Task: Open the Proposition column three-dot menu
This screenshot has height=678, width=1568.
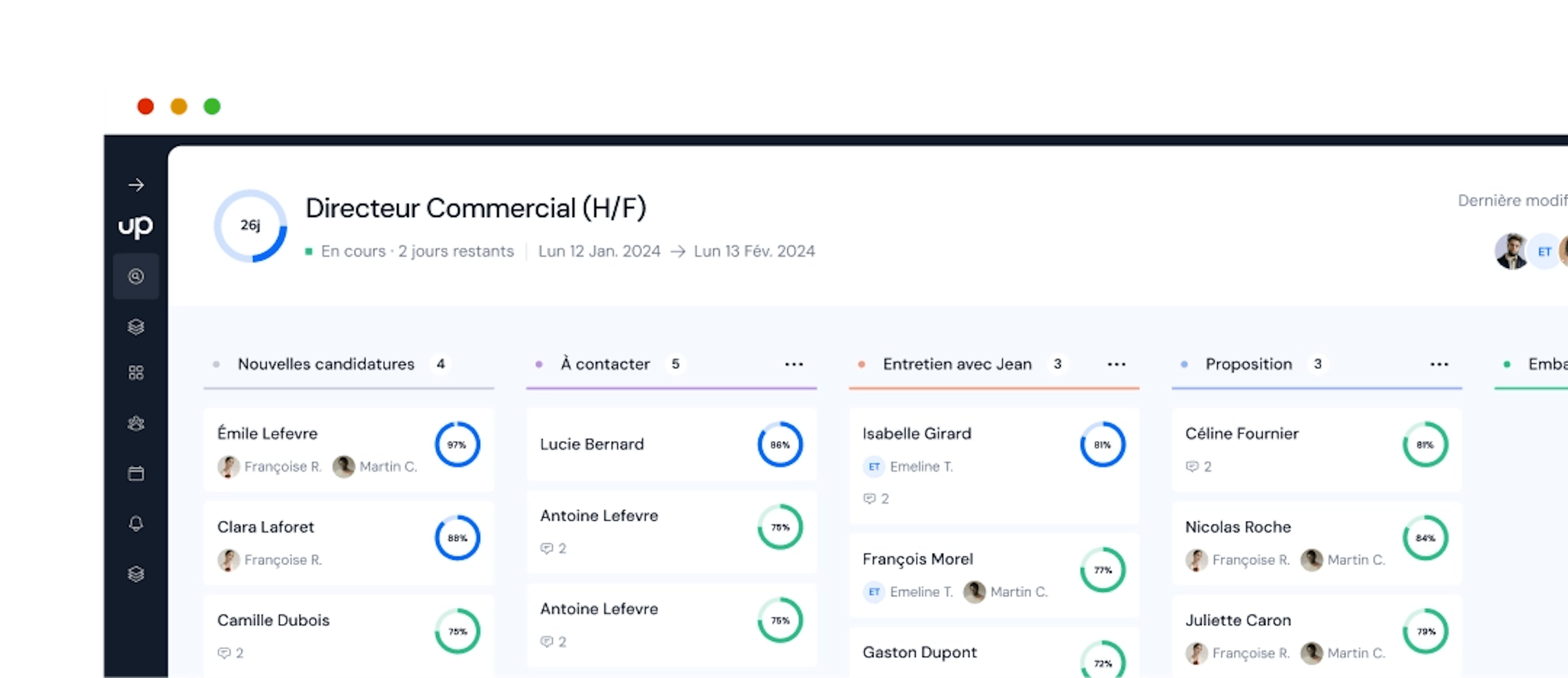Action: pos(1439,365)
